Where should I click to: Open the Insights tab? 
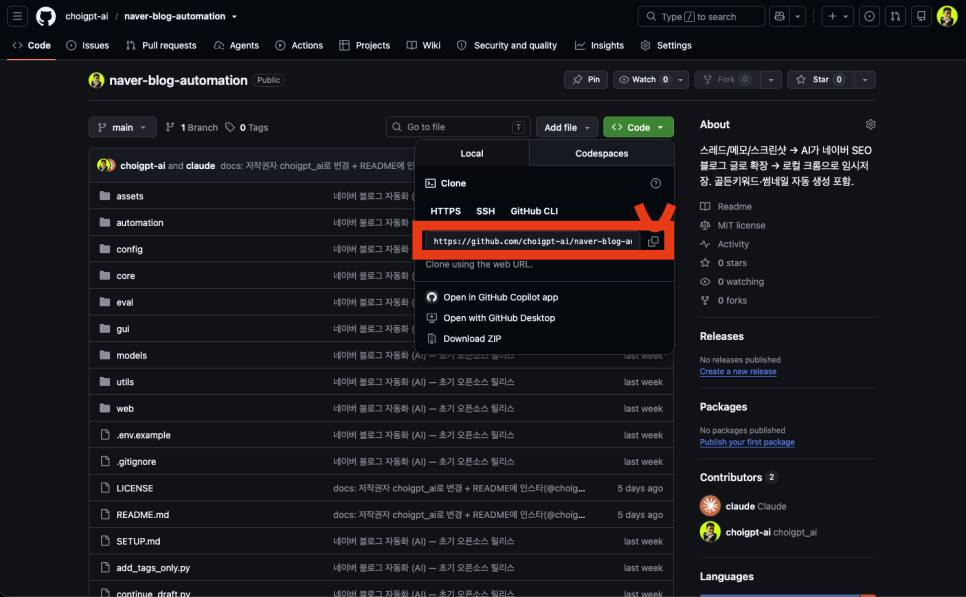(x=599, y=46)
